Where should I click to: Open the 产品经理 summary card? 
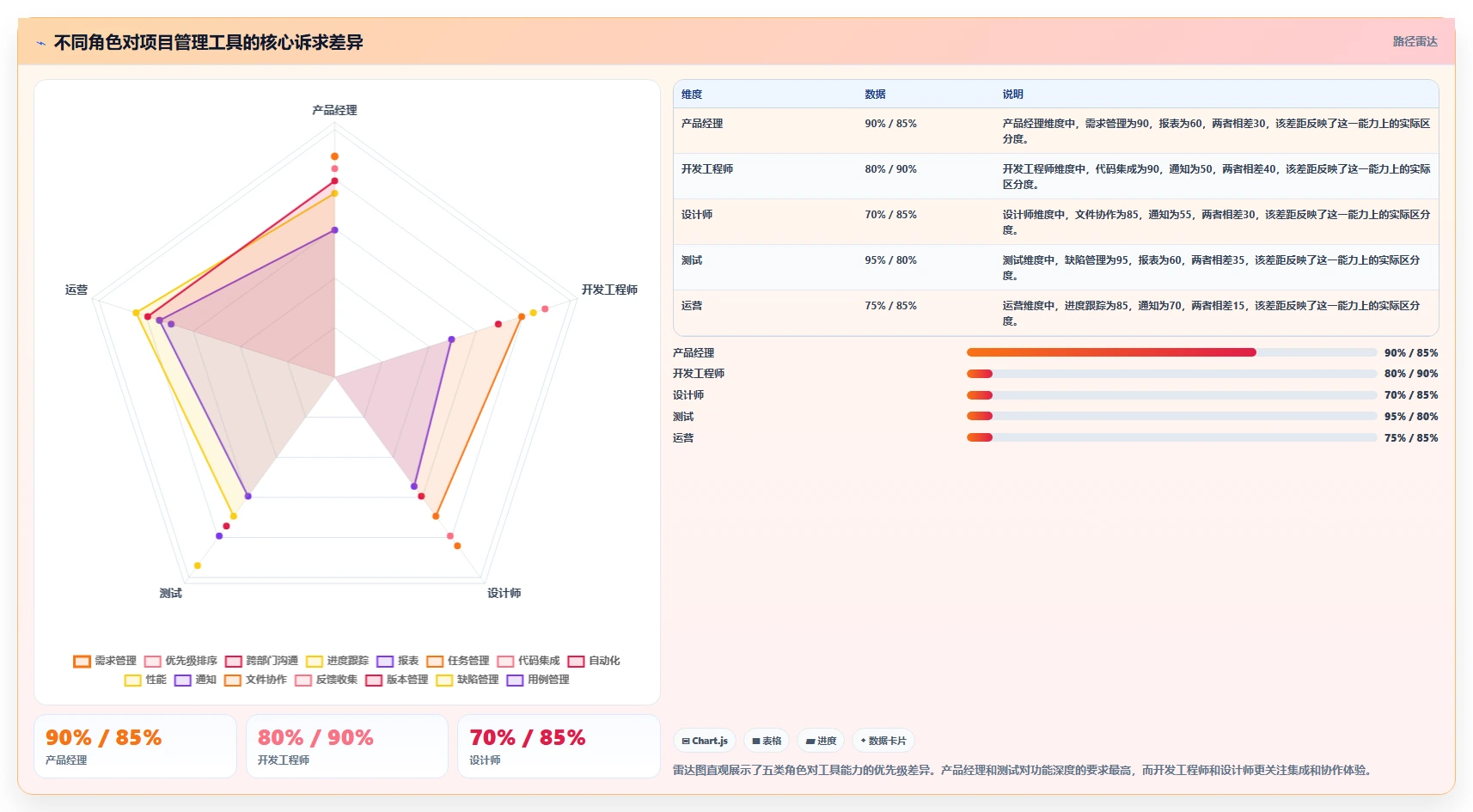[135, 746]
